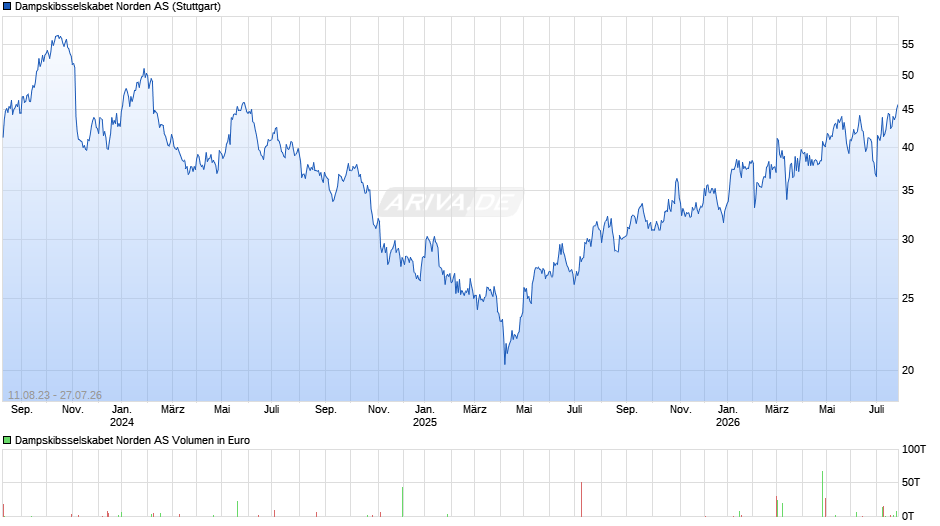
Task: Click the peak of the price line near 56
Action: click(58, 36)
